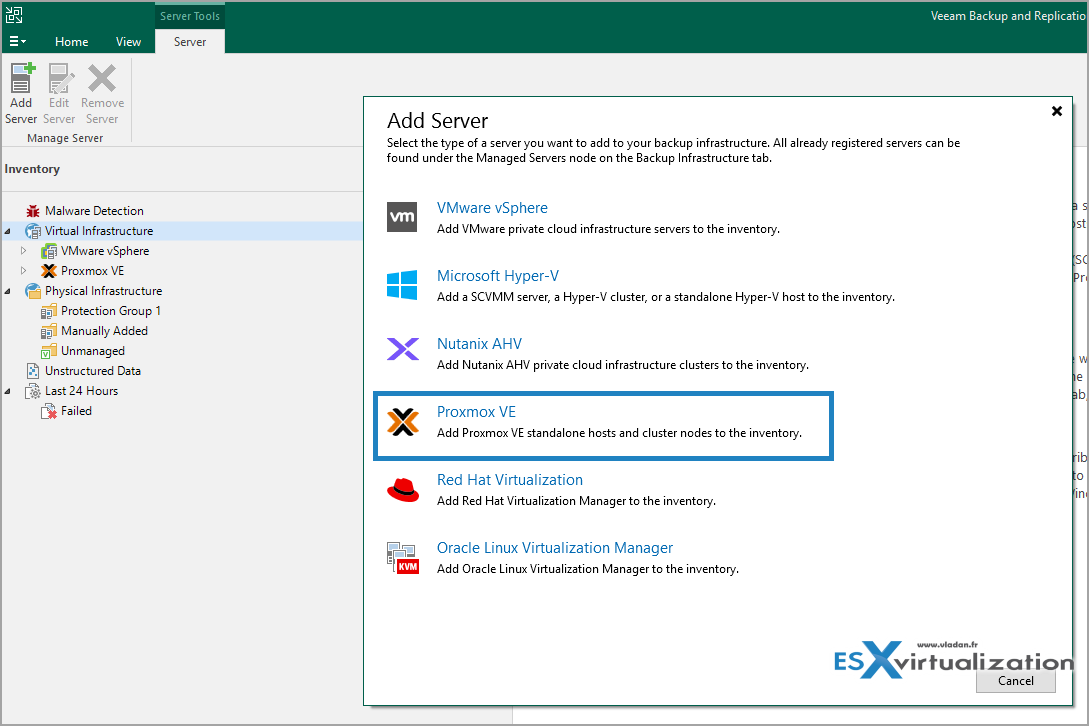Click 'Add a SCVMM server, a Hyper-V cluster' description

tap(665, 297)
